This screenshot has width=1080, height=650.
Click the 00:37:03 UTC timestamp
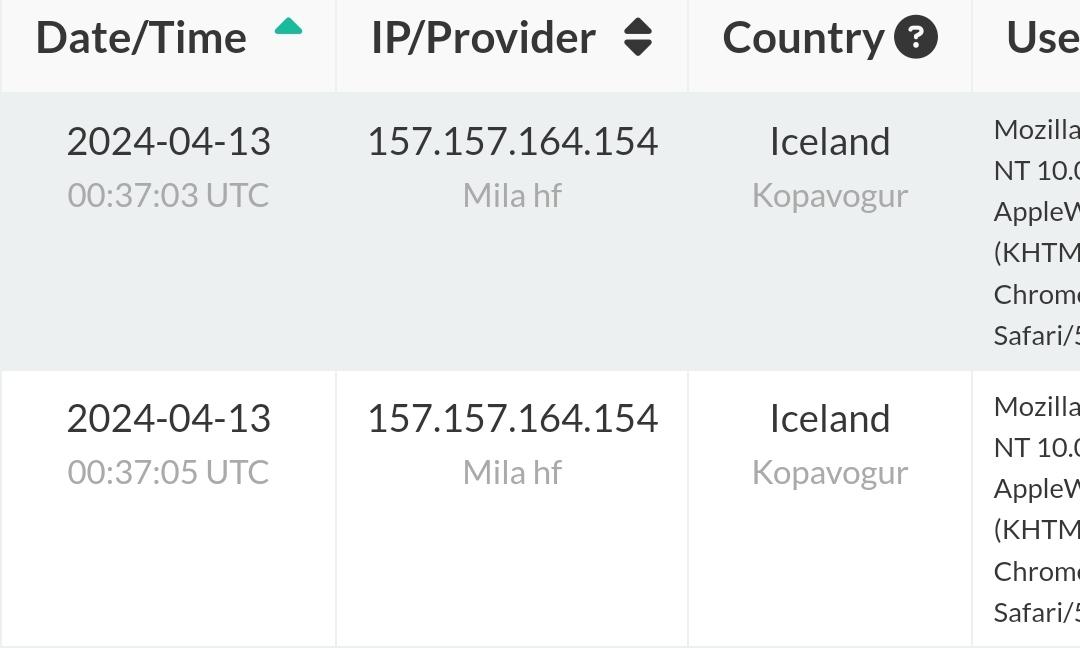(168, 196)
